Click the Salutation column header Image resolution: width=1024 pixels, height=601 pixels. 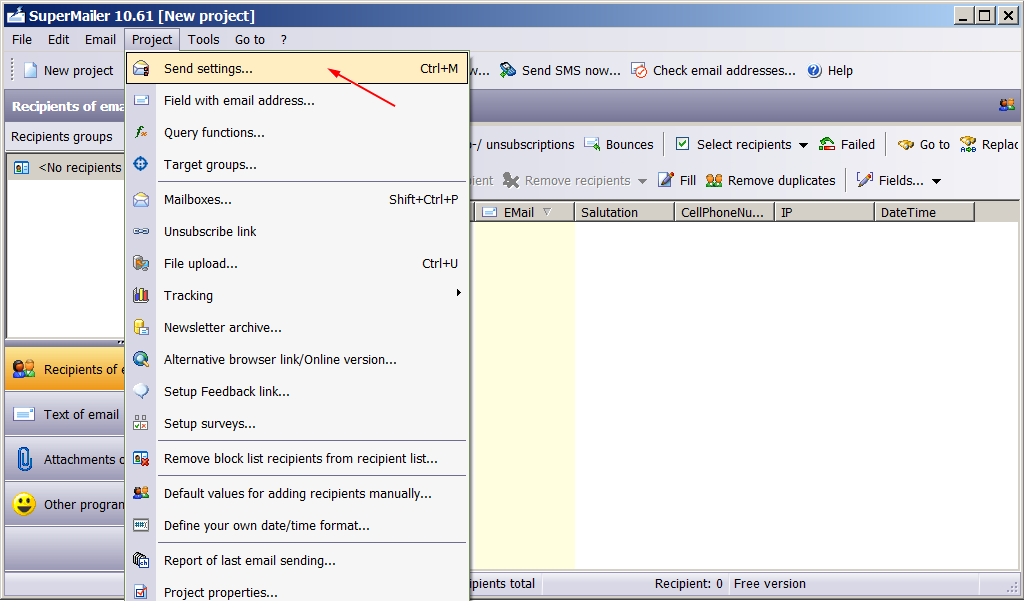622,212
